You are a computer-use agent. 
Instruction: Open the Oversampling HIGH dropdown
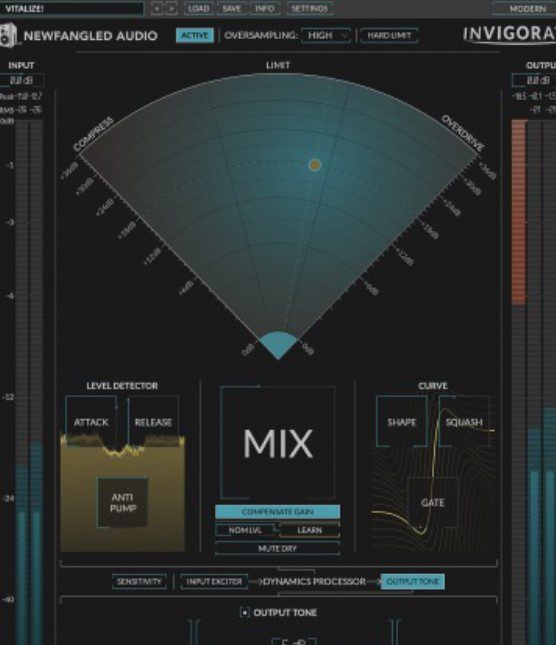[326, 35]
